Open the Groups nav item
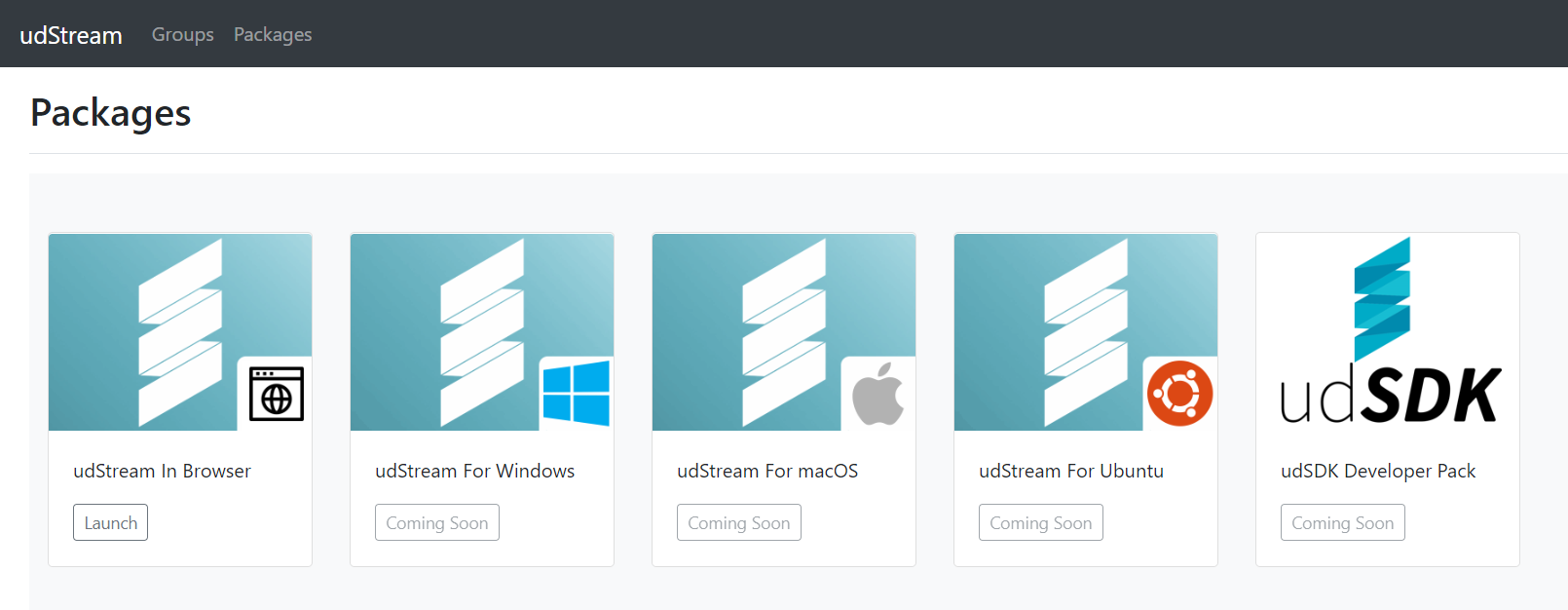1568x610 pixels. (x=183, y=34)
